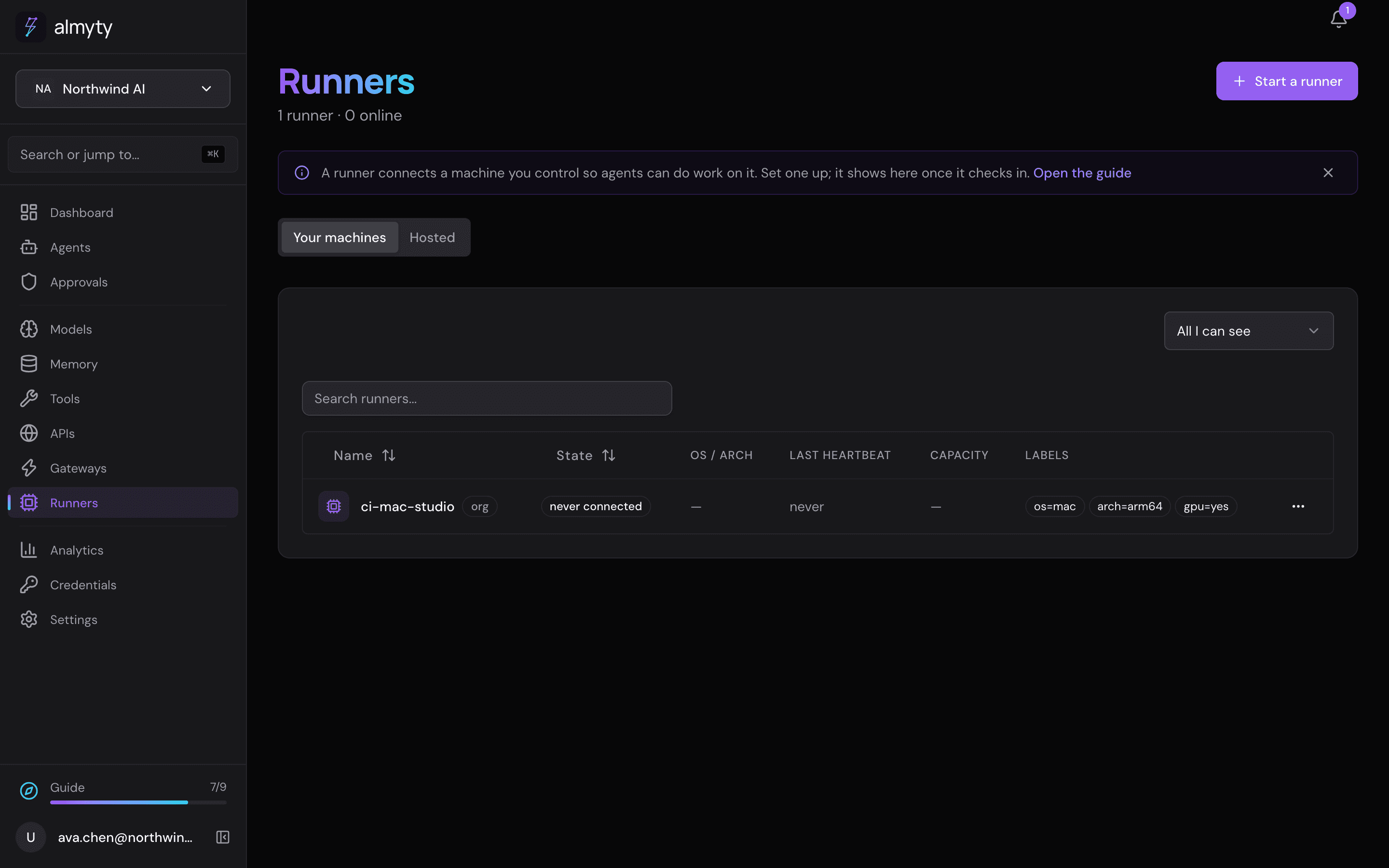Click Start a runner button
Image resolution: width=1389 pixels, height=868 pixels.
point(1287,81)
